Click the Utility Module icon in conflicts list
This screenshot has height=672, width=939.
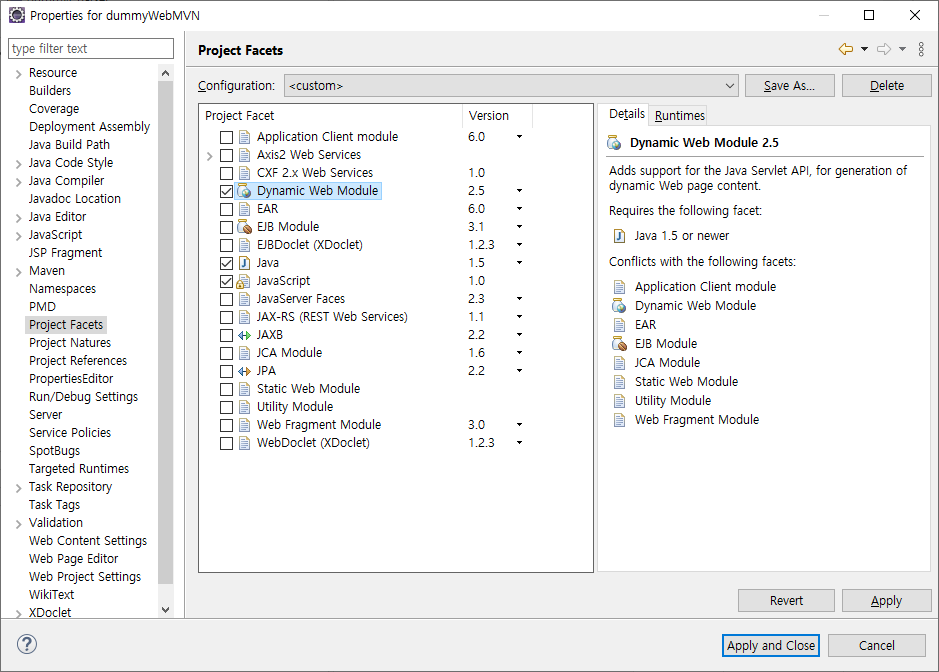point(619,401)
